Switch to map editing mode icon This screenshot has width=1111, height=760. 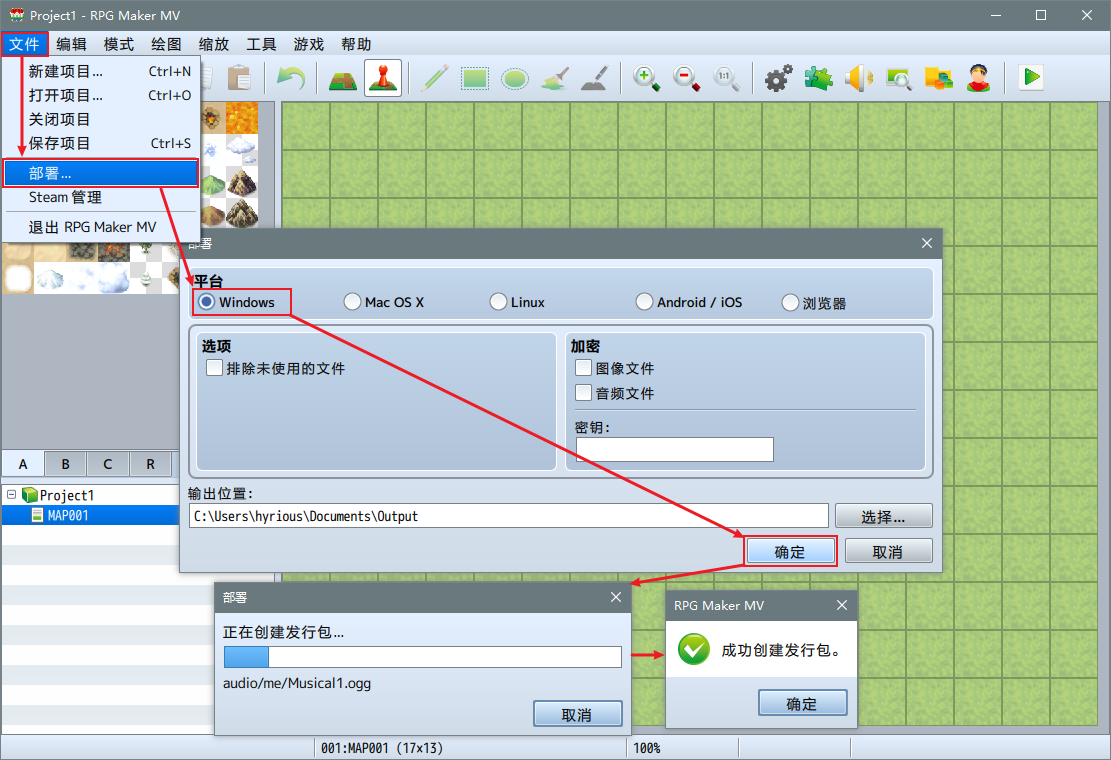pos(343,78)
